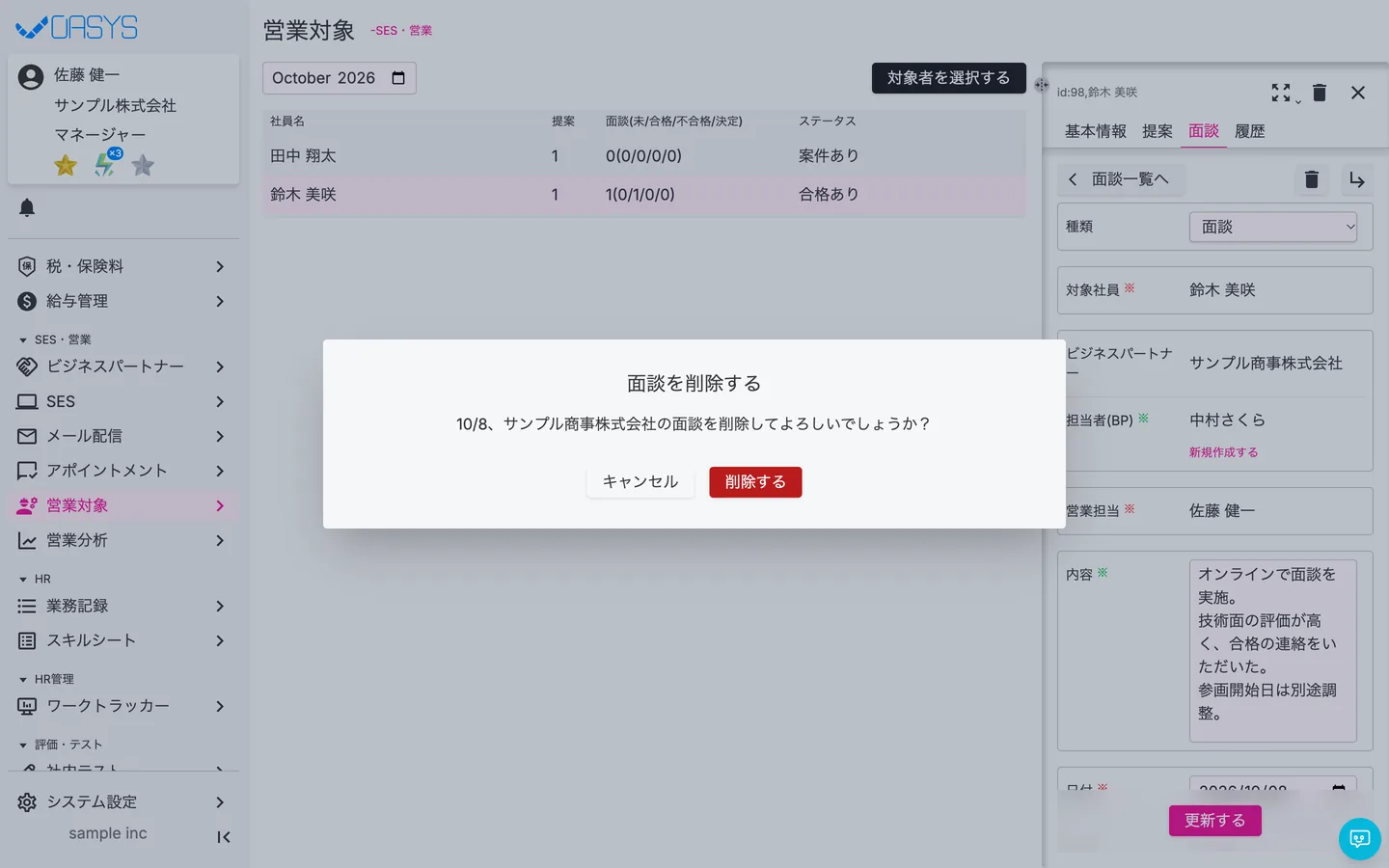The width and height of the screenshot is (1389, 868).
Task: Expand the ビジネスパートナー chevron
Action: coord(220,366)
